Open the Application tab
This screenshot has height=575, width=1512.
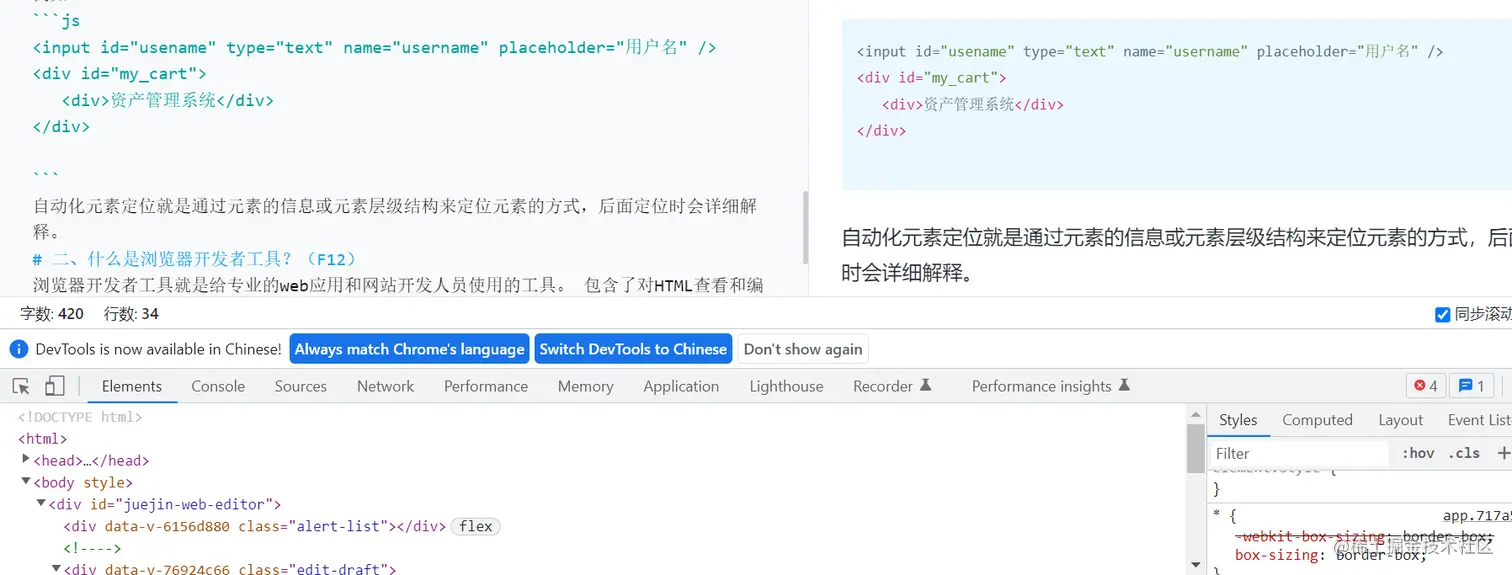click(x=681, y=386)
